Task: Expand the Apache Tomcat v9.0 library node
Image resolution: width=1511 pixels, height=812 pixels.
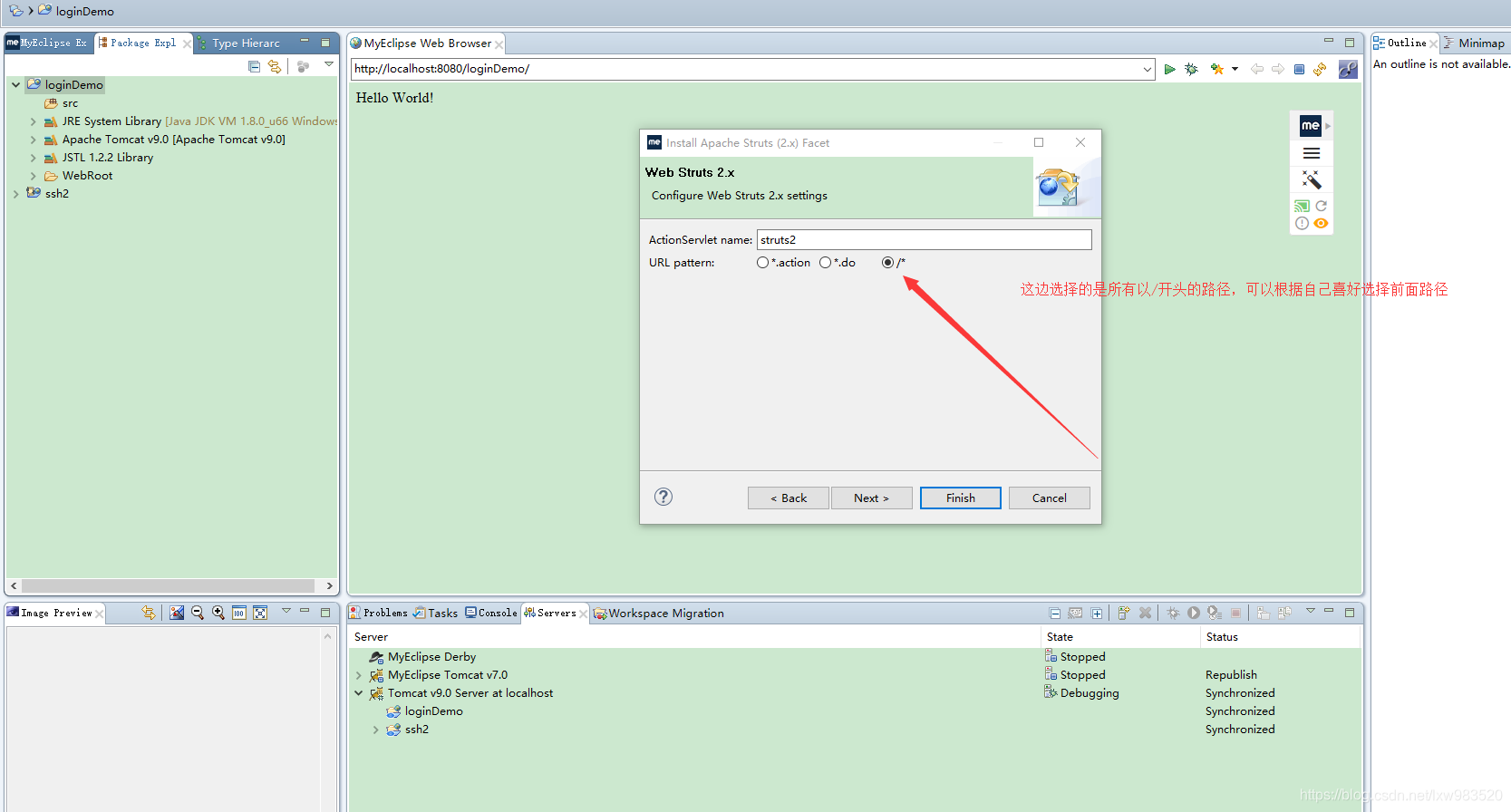Action: click(x=34, y=140)
